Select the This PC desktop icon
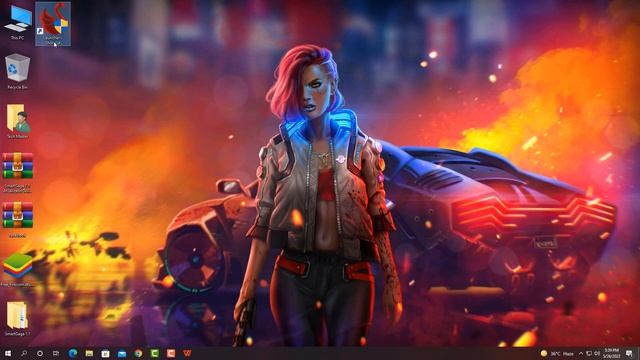The image size is (640, 360). click(x=18, y=23)
